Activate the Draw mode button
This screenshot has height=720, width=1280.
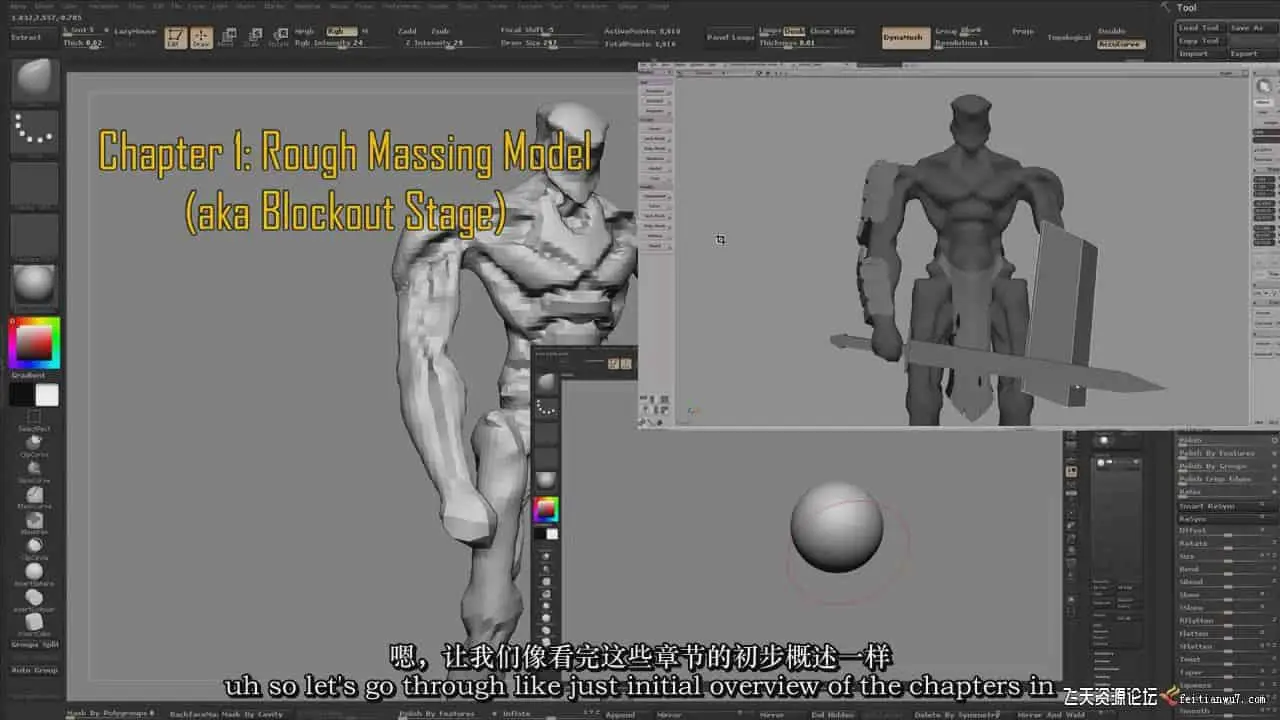tap(201, 38)
